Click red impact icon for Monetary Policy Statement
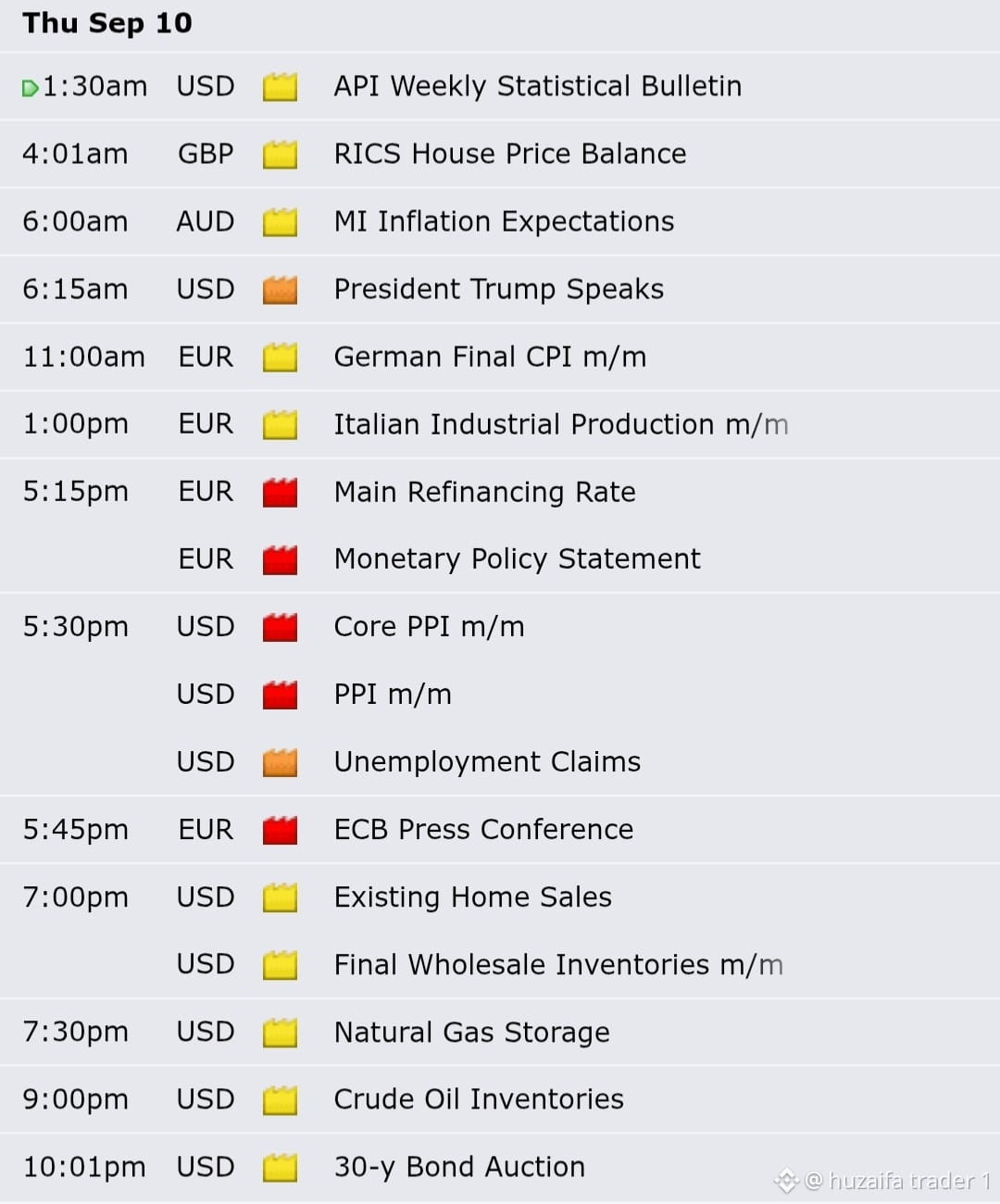Image resolution: width=1000 pixels, height=1204 pixels. 280,560
